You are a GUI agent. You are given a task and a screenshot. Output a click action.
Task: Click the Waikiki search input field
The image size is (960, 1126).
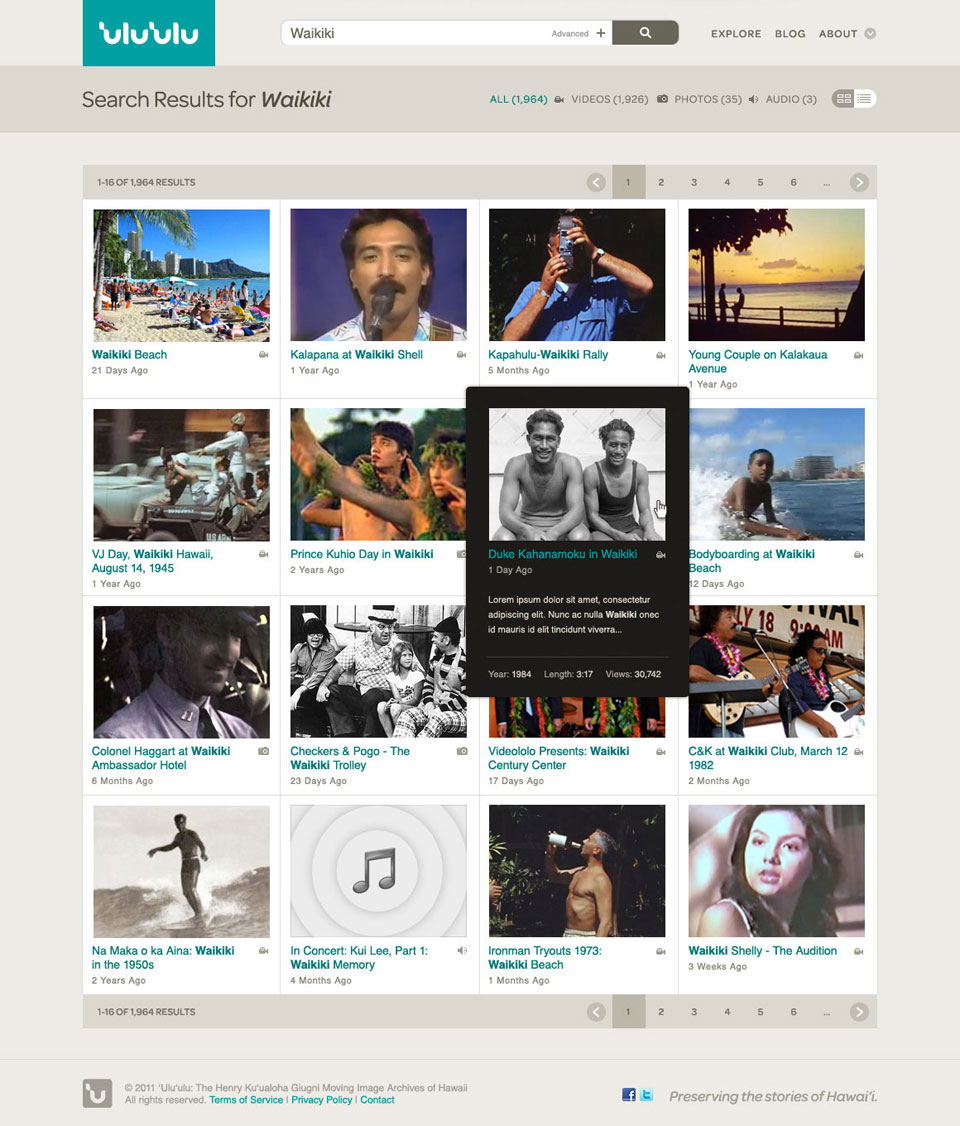pyautogui.click(x=416, y=33)
